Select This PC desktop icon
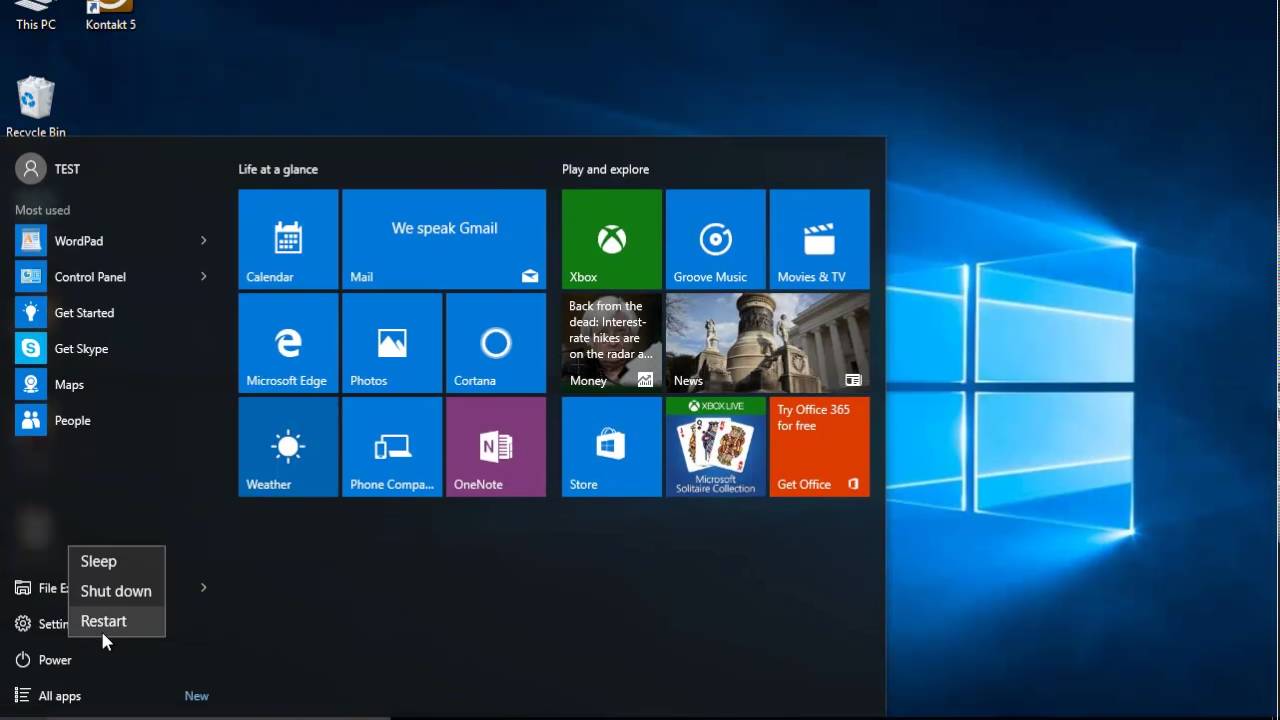Image resolution: width=1280 pixels, height=720 pixels. click(36, 15)
